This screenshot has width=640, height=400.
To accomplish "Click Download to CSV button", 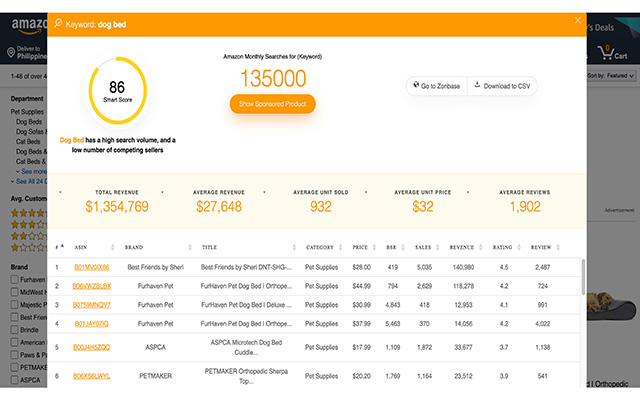I will 502,86.
